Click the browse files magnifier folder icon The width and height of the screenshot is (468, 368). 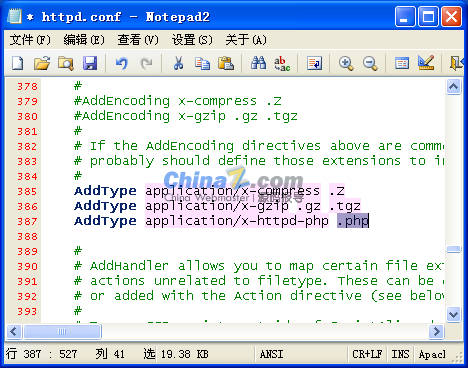(x=66, y=63)
